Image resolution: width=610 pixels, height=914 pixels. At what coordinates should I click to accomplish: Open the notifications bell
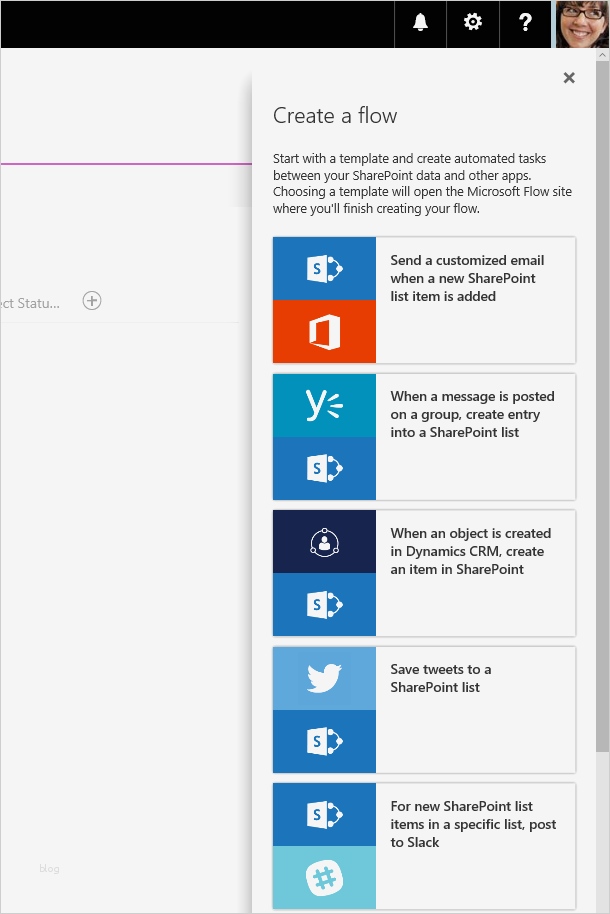pyautogui.click(x=420, y=23)
